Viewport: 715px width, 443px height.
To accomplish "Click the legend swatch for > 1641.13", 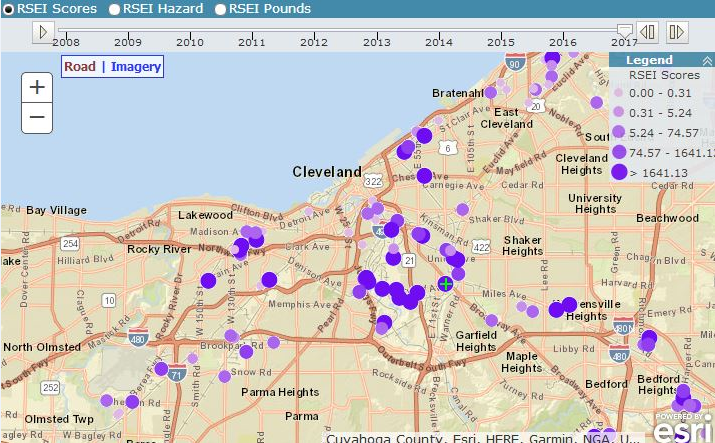I will tap(619, 172).
